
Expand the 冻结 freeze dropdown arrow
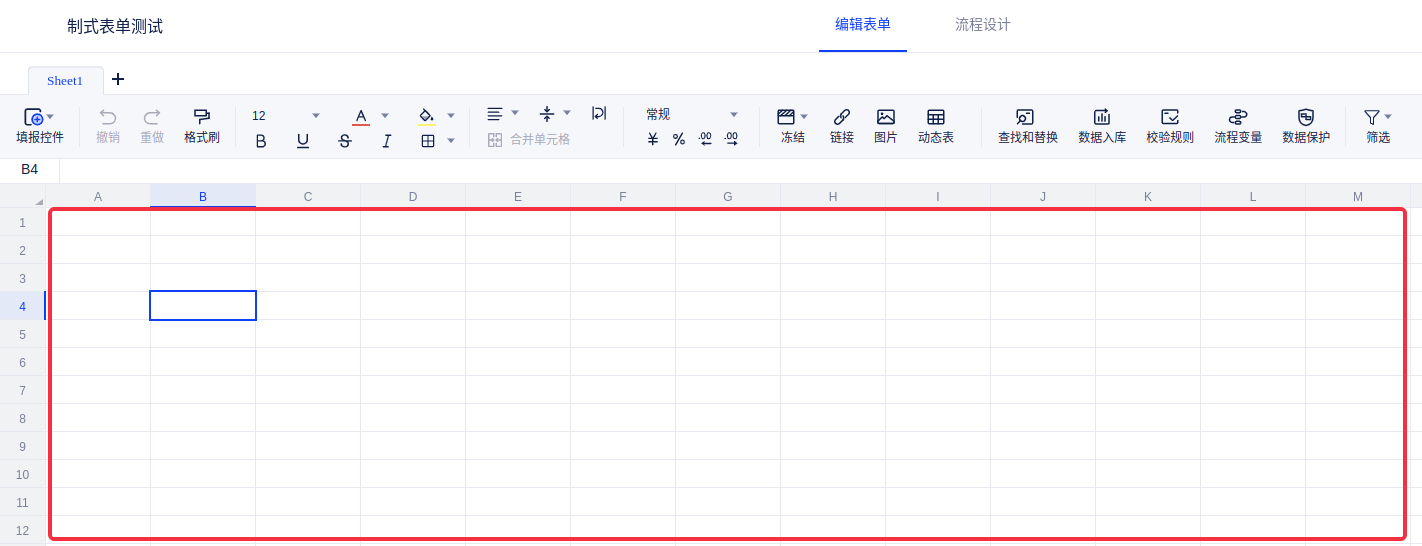(x=804, y=117)
